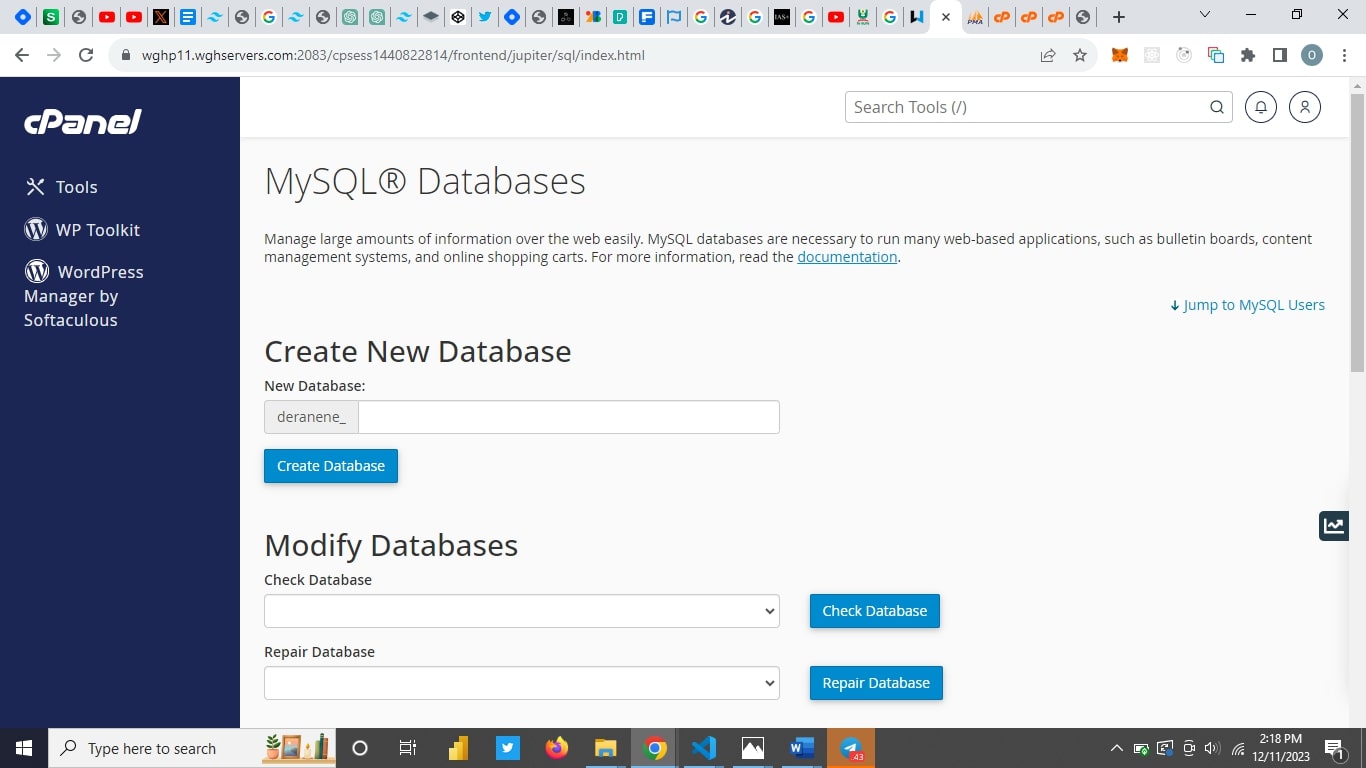Open Firefox from the taskbar

tap(557, 748)
